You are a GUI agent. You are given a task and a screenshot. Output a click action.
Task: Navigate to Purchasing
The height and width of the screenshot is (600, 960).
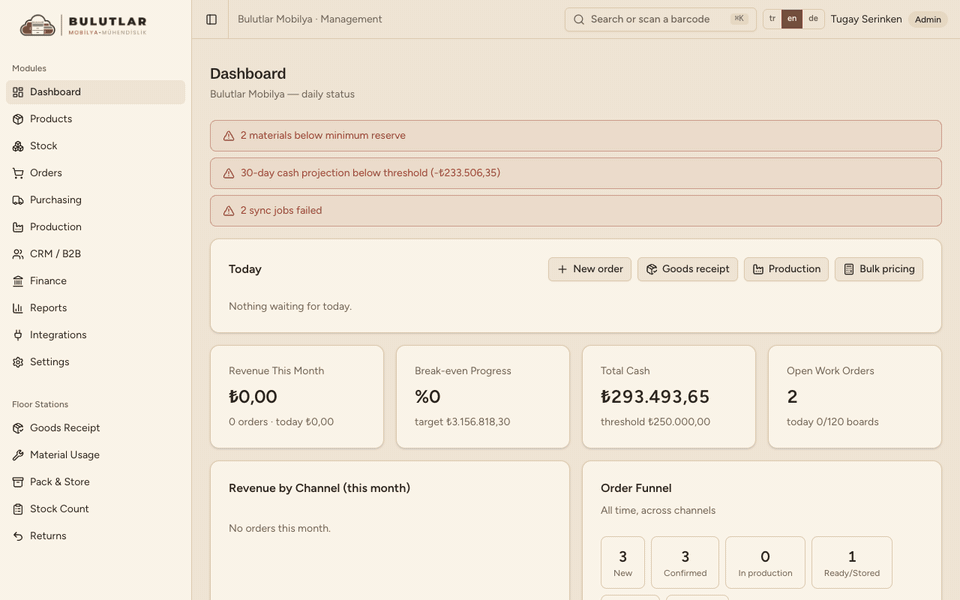(x=96, y=200)
